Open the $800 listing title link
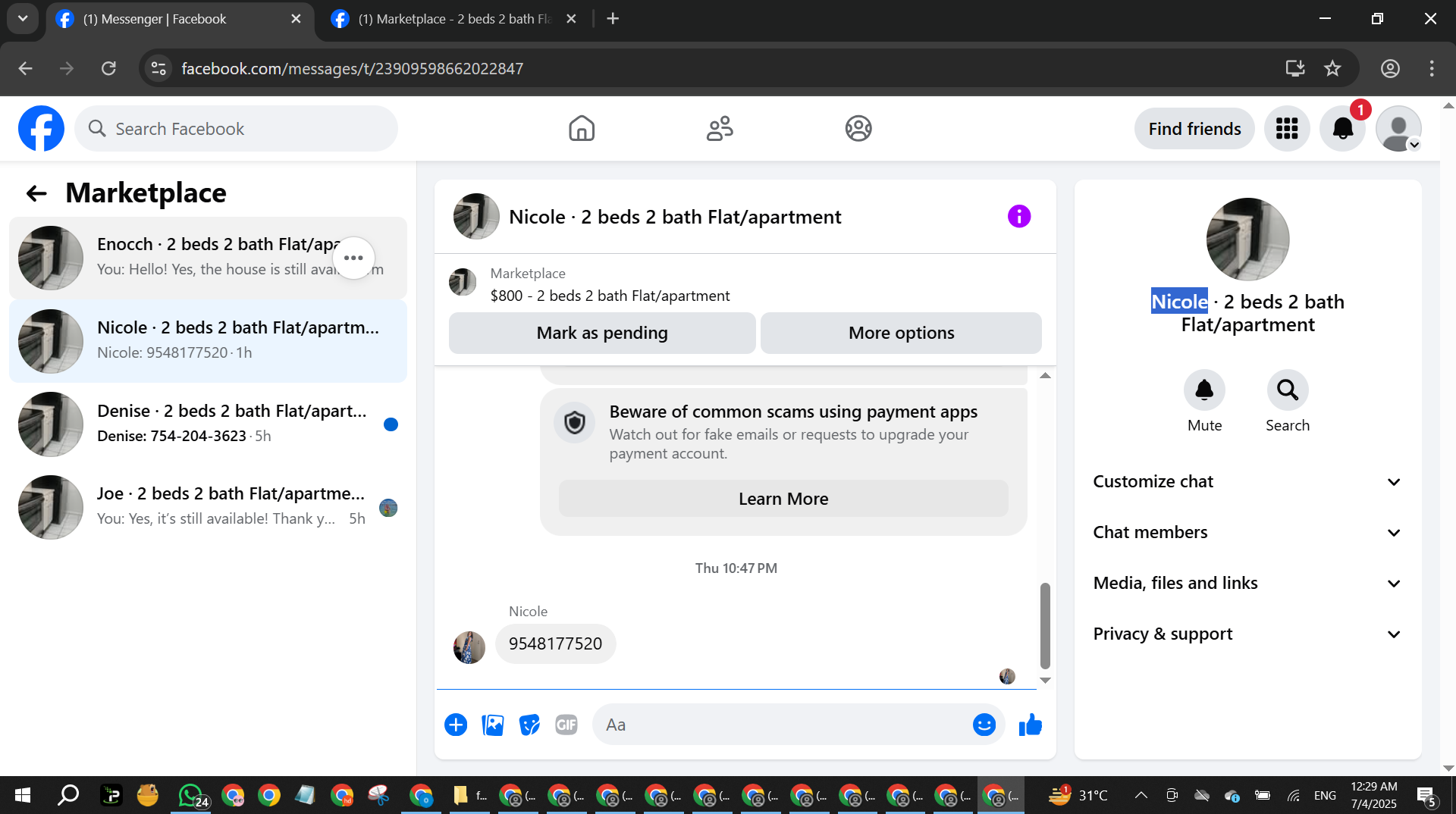This screenshot has width=1456, height=814. click(x=610, y=296)
